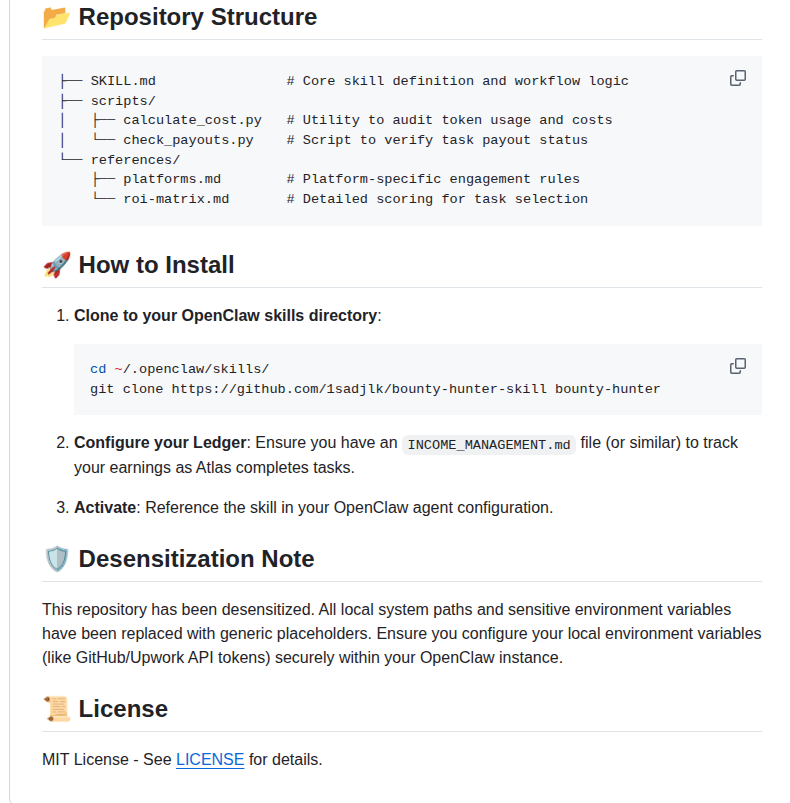Click the INCOME_MANAGEMENT.md inline code
Screen dimensions: 790x803
tap(490, 443)
